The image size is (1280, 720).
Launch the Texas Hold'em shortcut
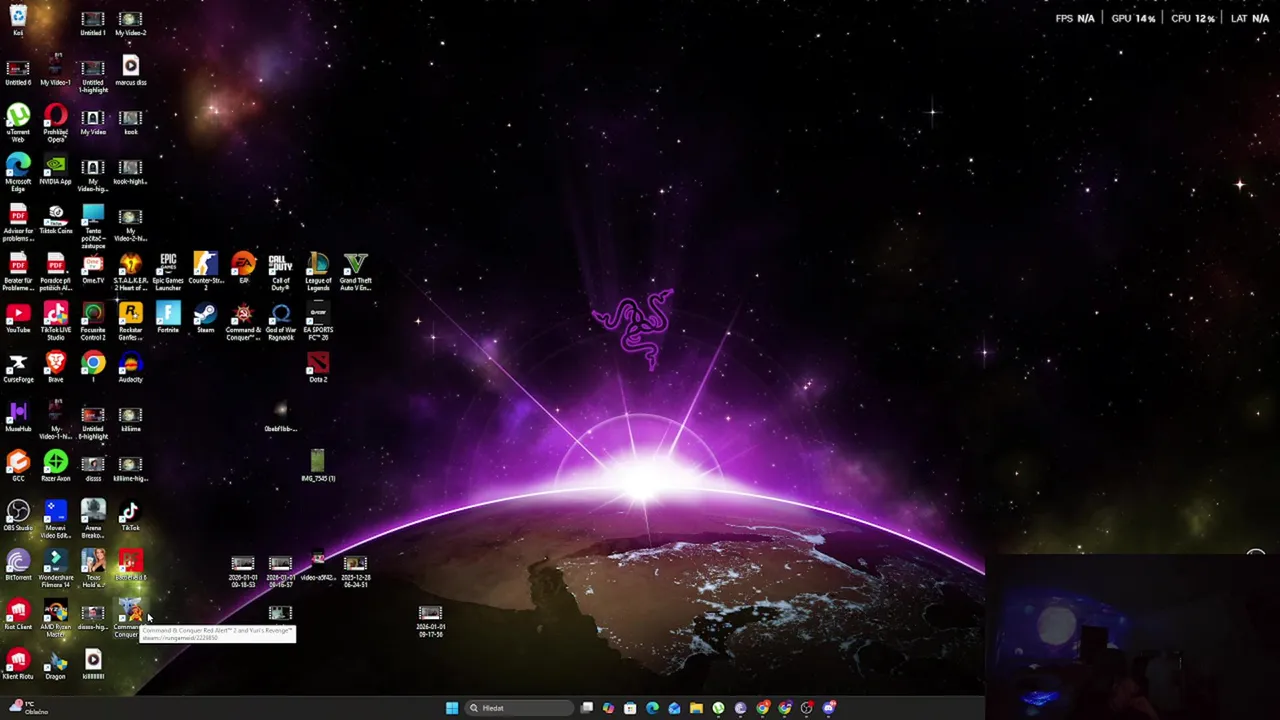(x=93, y=569)
